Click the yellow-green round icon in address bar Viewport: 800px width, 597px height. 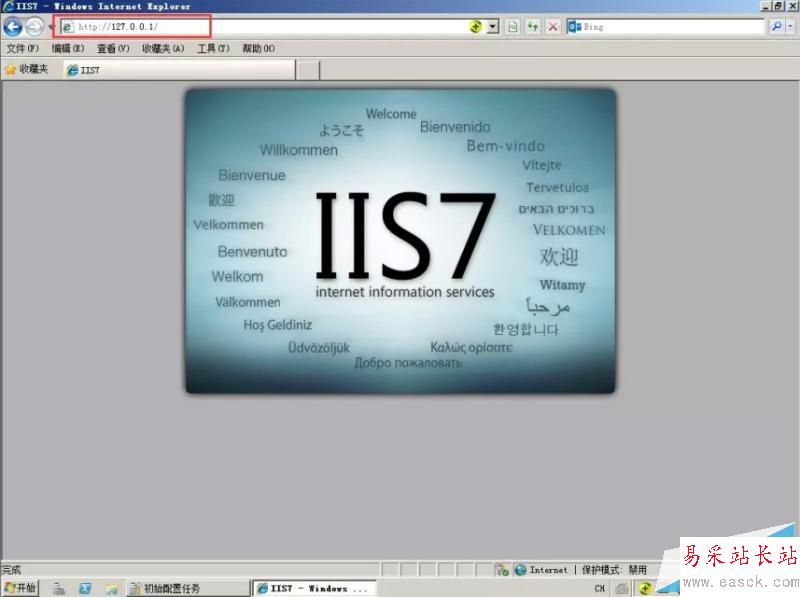(476, 27)
